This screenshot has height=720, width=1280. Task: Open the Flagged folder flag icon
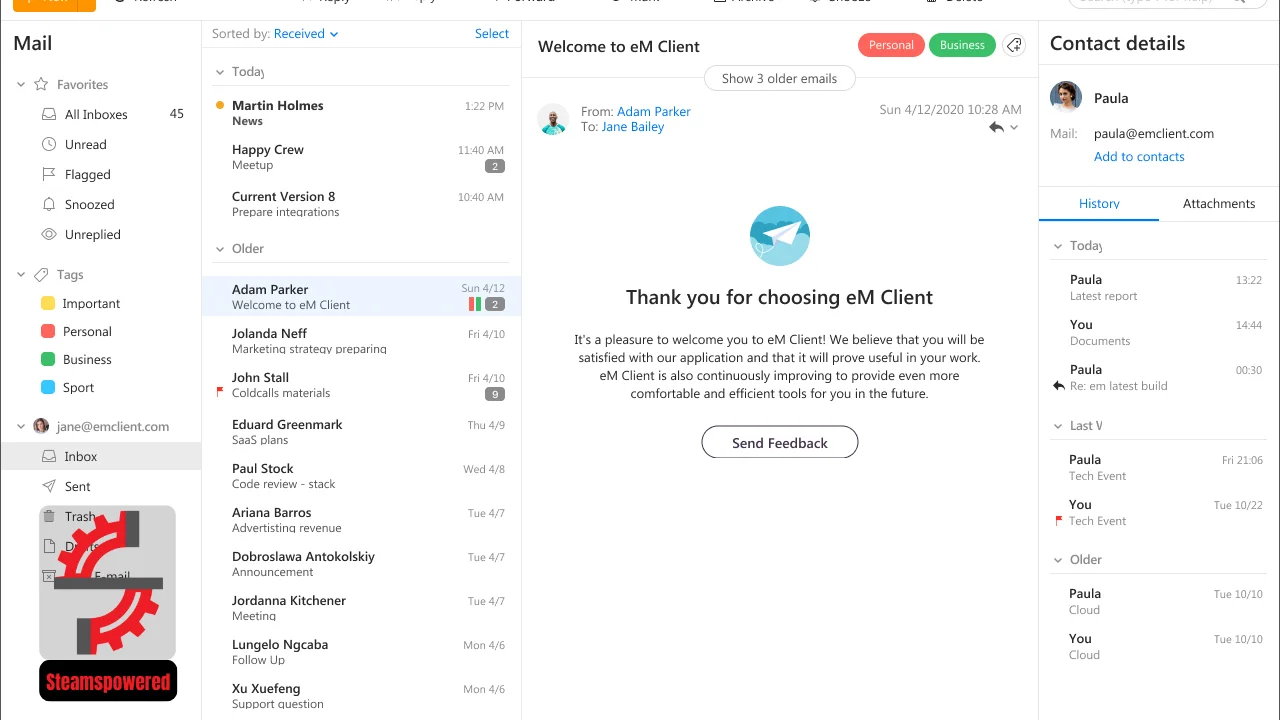tap(48, 174)
